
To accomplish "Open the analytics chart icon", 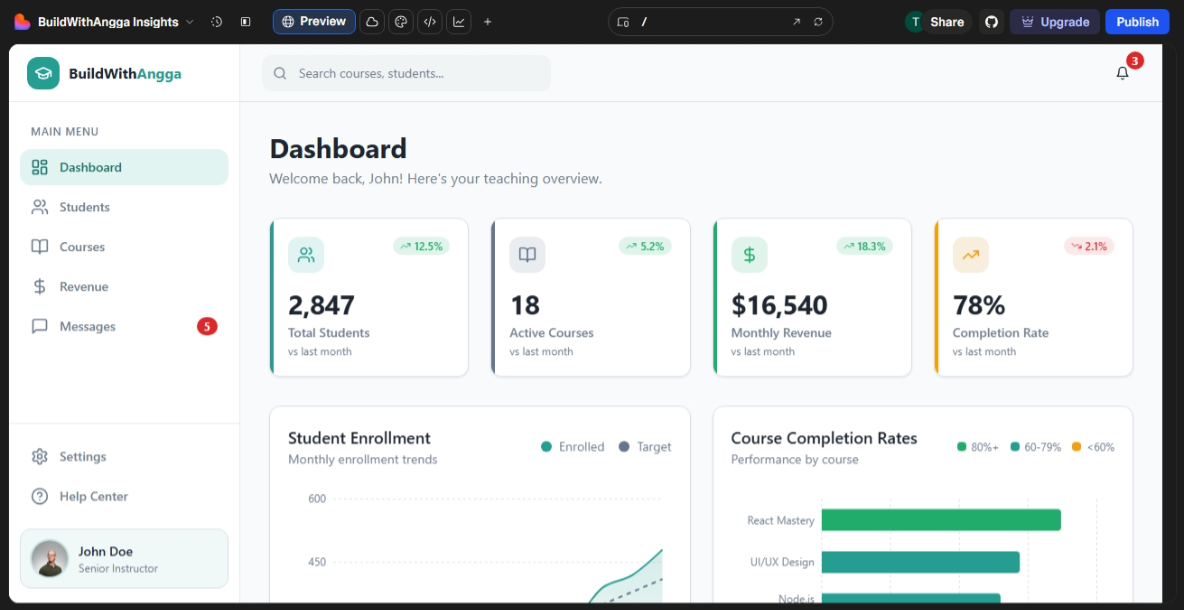I will (x=458, y=21).
